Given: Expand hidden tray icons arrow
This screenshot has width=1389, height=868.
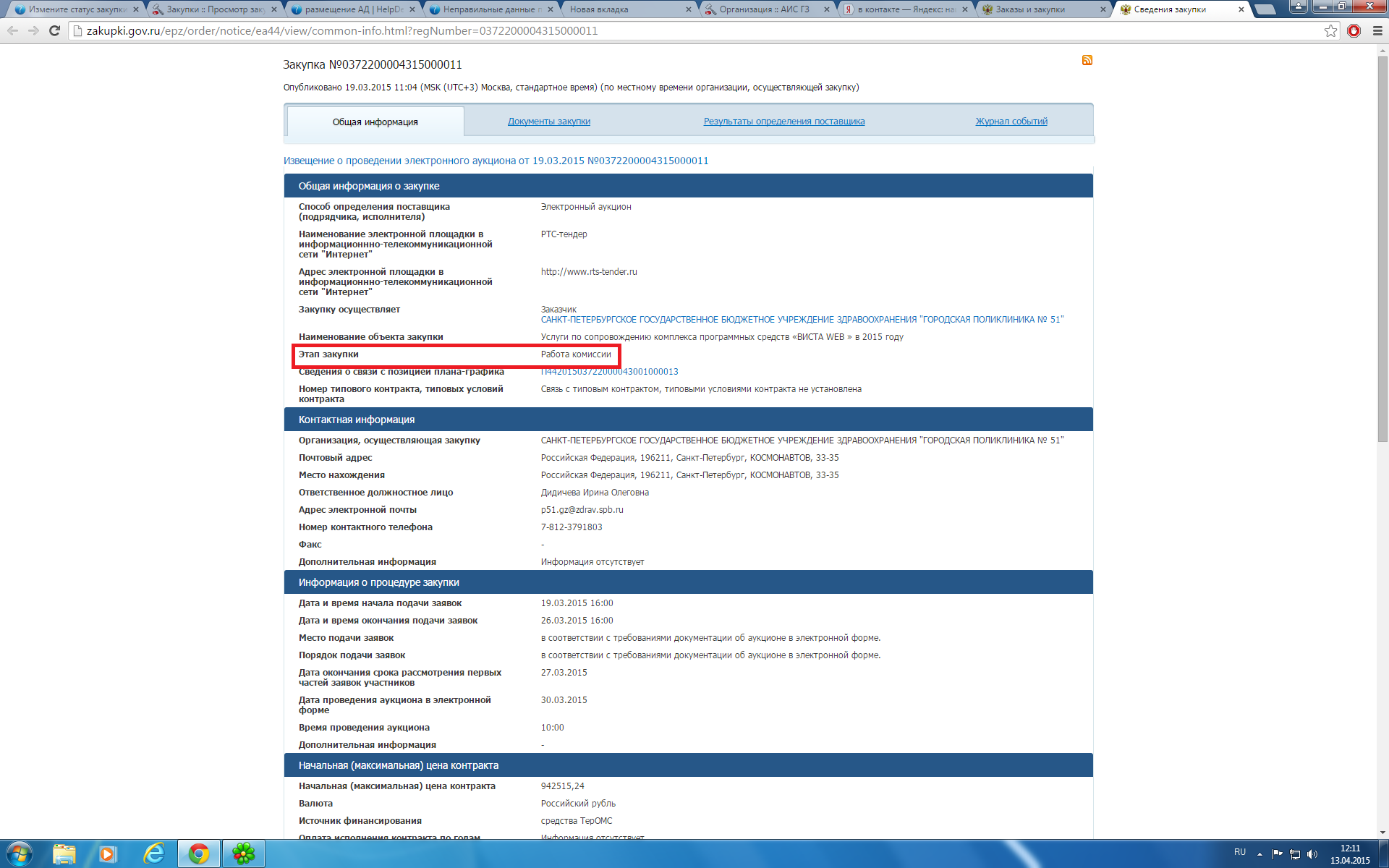Looking at the screenshot, I should pyautogui.click(x=1260, y=854).
